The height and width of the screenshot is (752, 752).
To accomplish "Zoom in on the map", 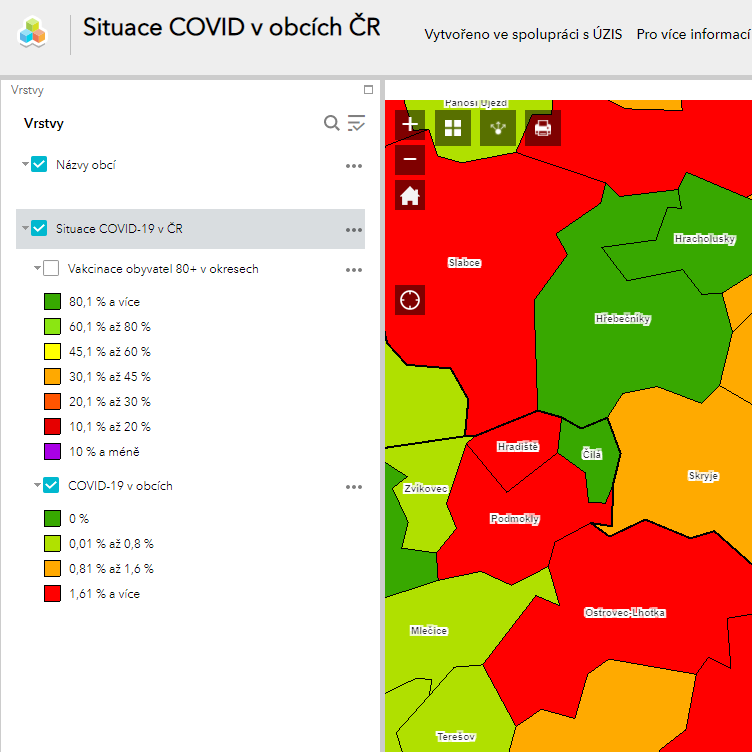I will (410, 125).
